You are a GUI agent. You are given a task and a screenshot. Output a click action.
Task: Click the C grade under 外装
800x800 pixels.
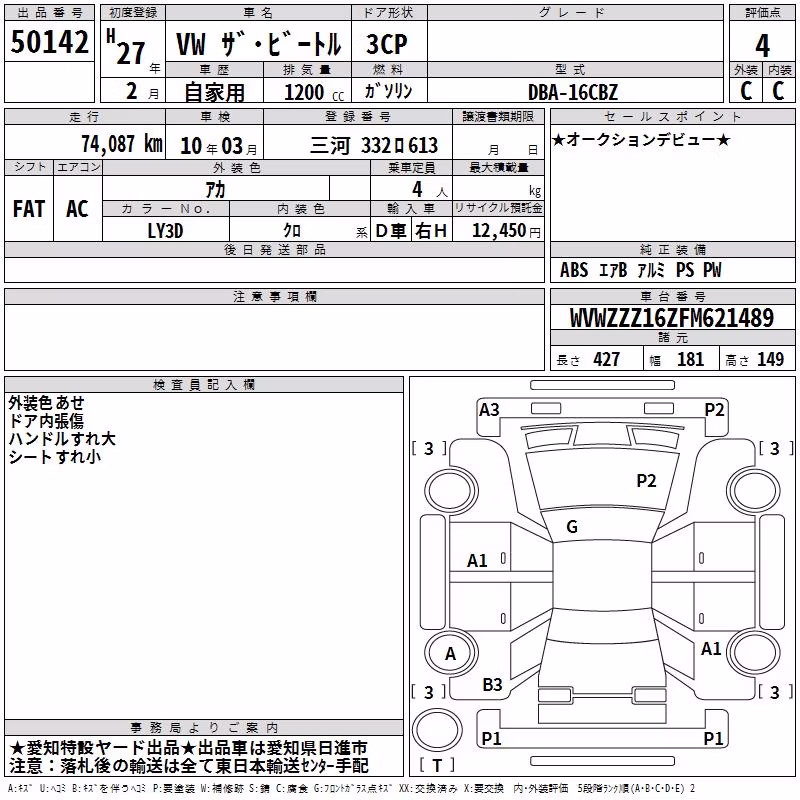pos(746,90)
